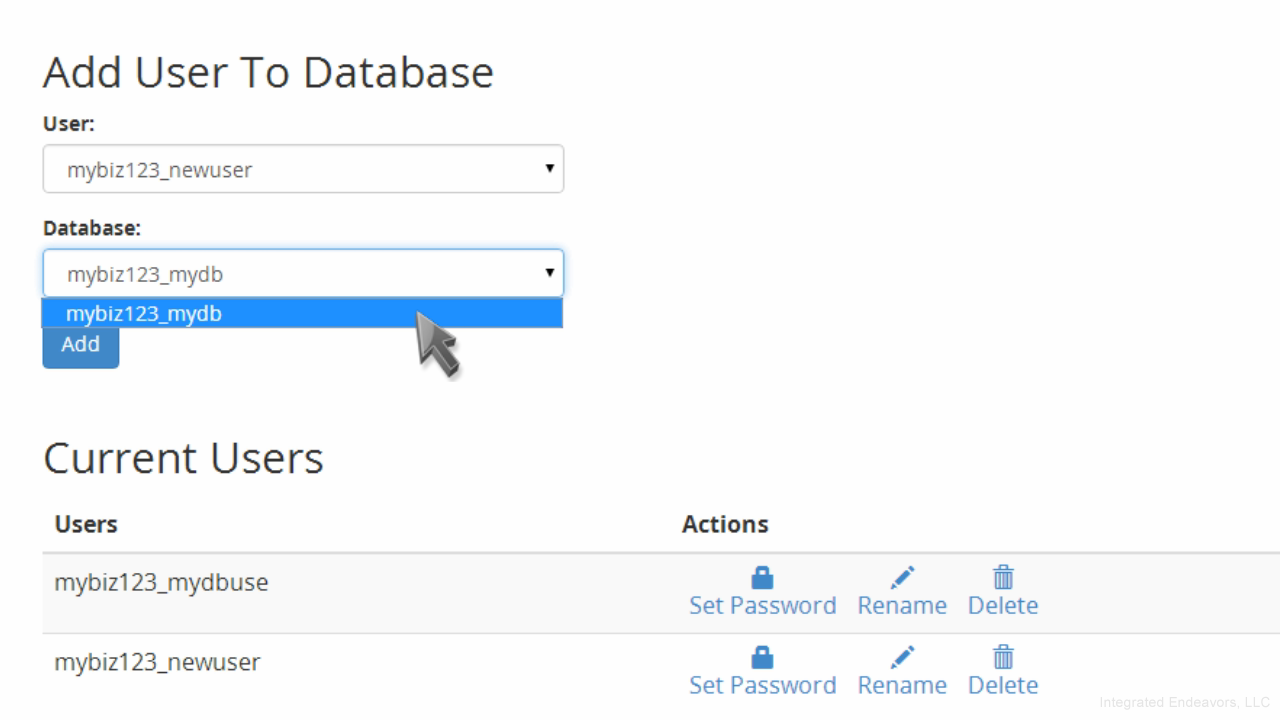Image resolution: width=1280 pixels, height=720 pixels.
Task: Click Set Password link for mybiz123_mydbuse
Action: pos(762,606)
